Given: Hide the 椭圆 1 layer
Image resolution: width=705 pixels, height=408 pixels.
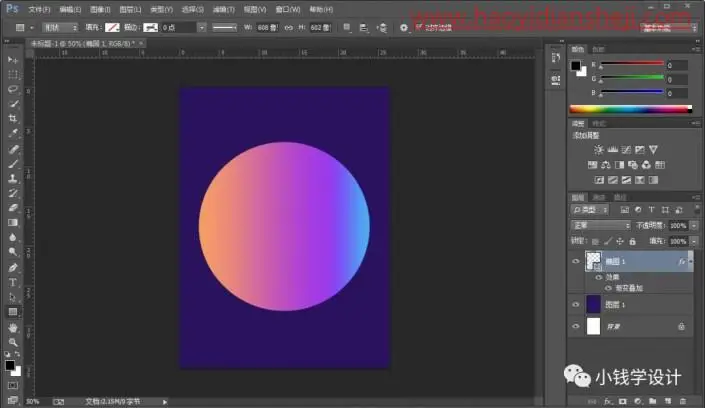Looking at the screenshot, I should [576, 261].
